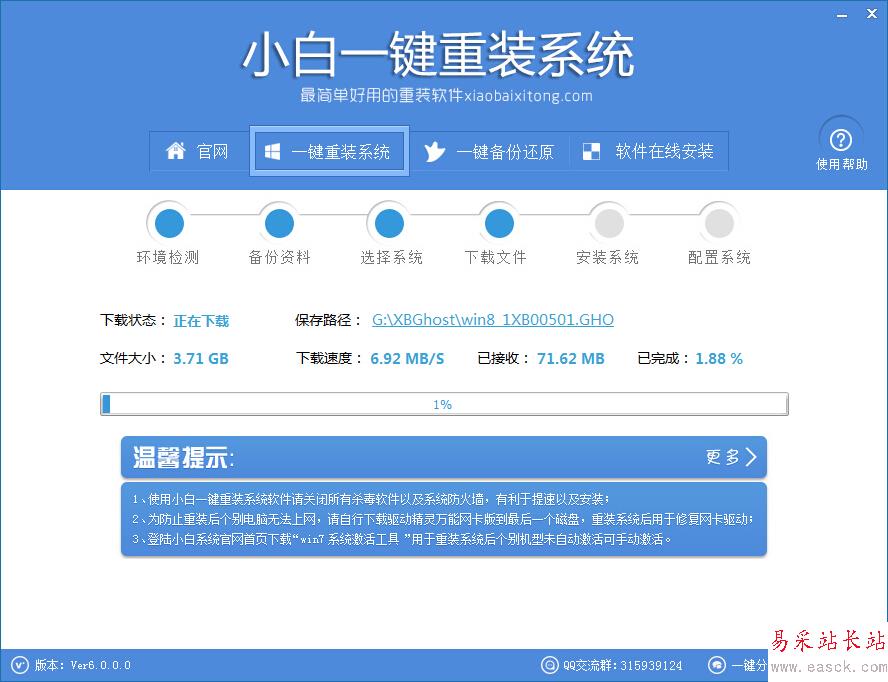The image size is (888, 682).
Task: Select the 一键重装系统 tab
Action: point(329,151)
